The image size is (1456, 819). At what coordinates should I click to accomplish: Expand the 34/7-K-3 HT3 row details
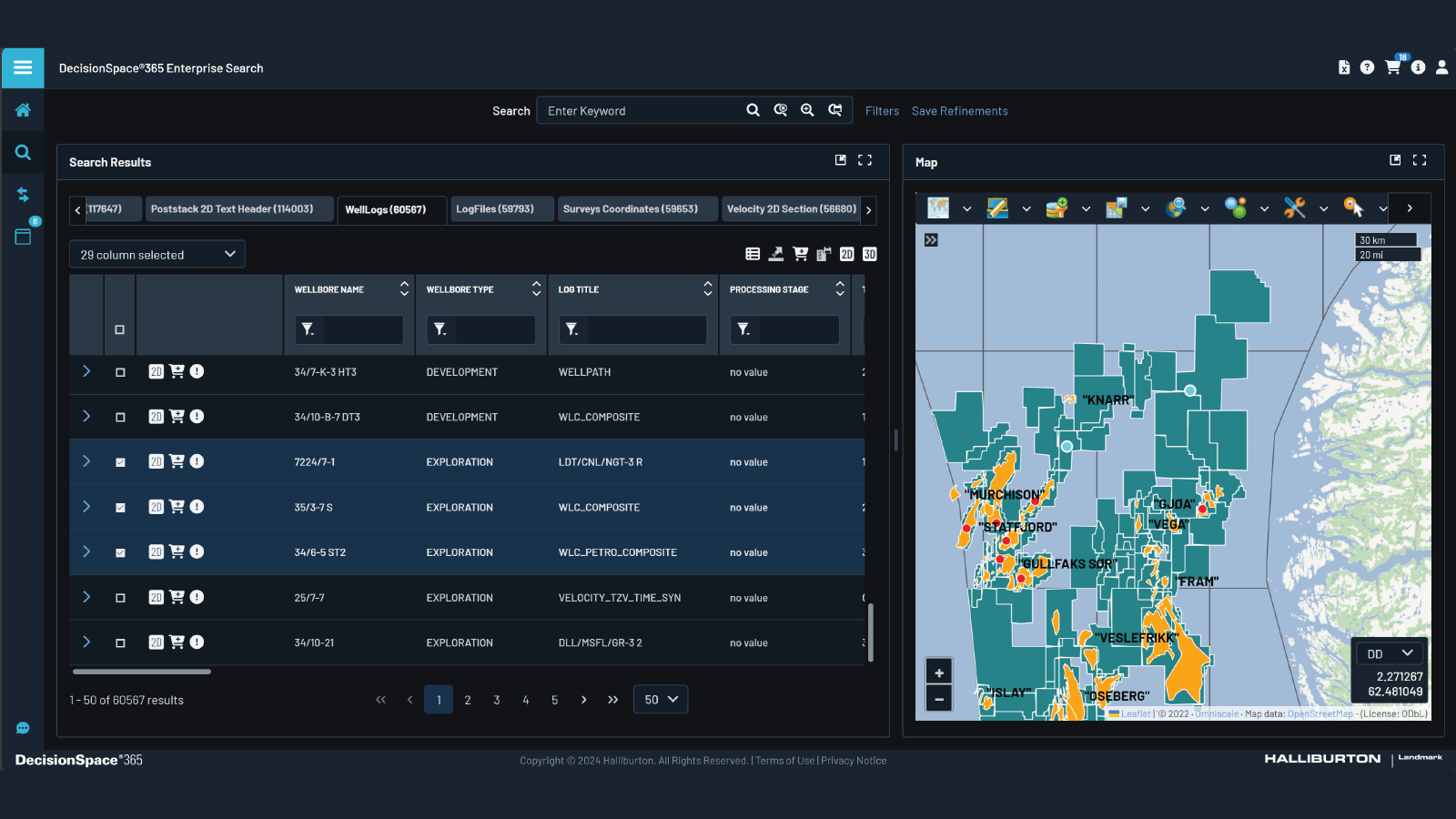(x=86, y=371)
